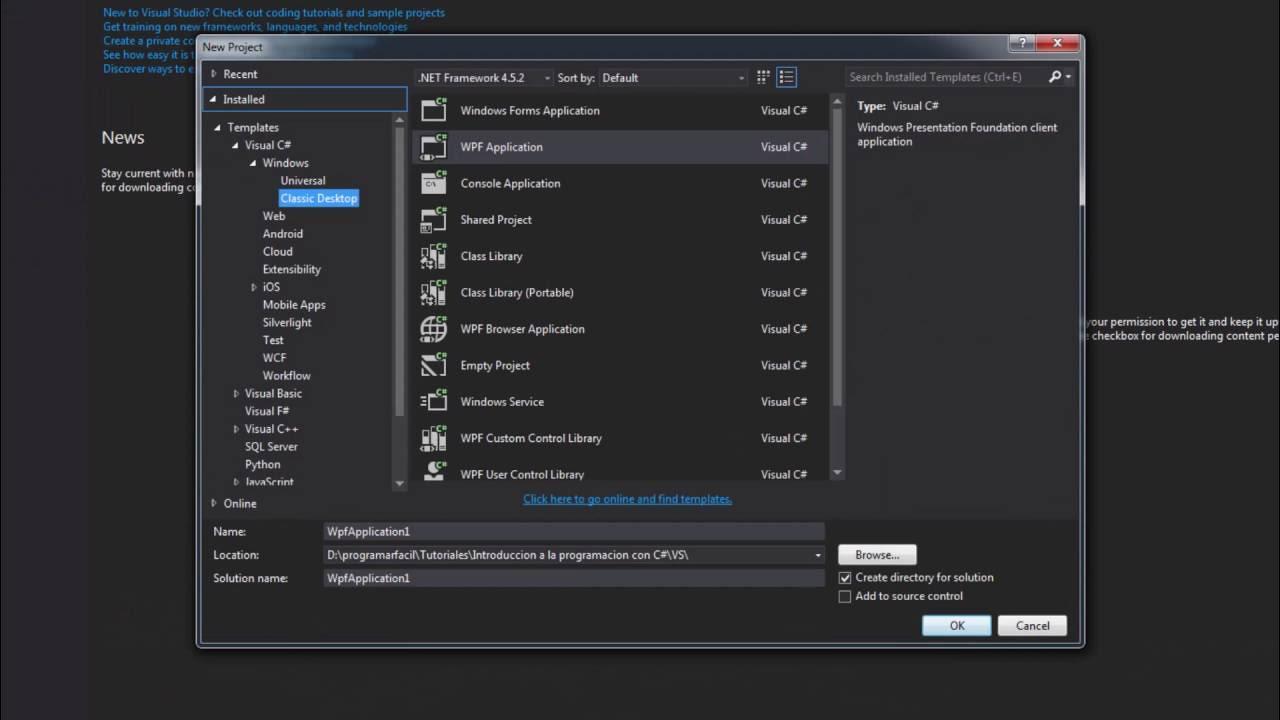Click the search magnifier icon
This screenshot has width=1280, height=720.
[x=1054, y=77]
